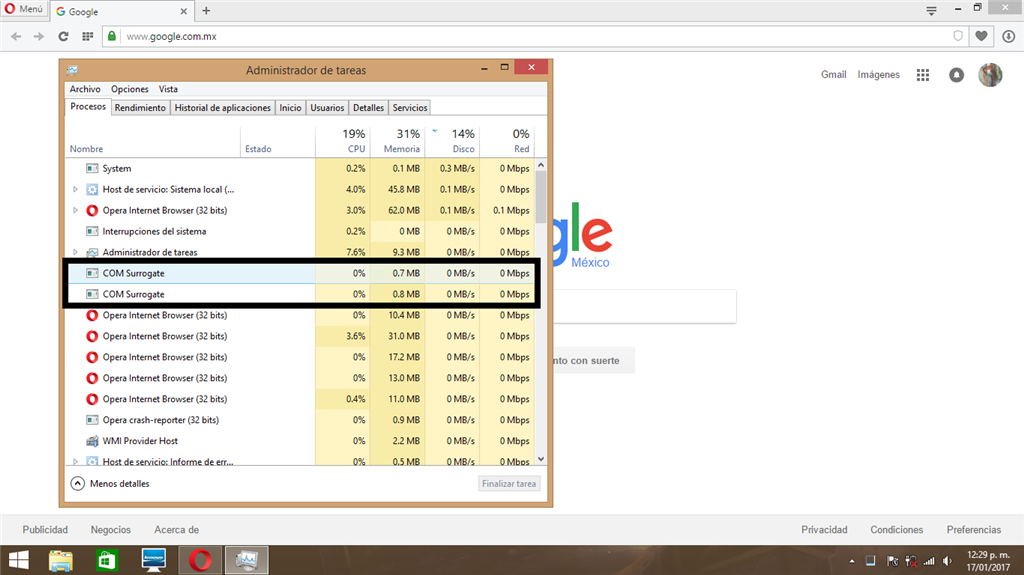The height and width of the screenshot is (575, 1024).
Task: Select the Procesos tab
Action: point(88,107)
